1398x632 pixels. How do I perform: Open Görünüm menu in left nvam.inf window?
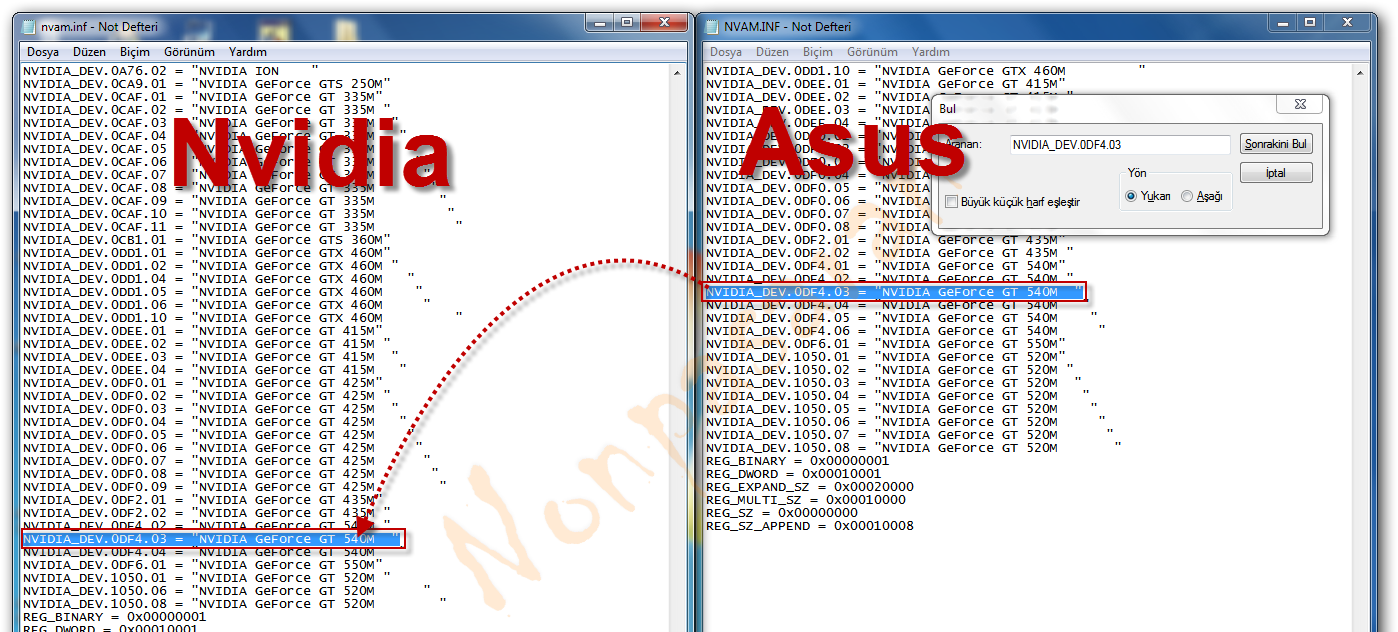click(190, 52)
